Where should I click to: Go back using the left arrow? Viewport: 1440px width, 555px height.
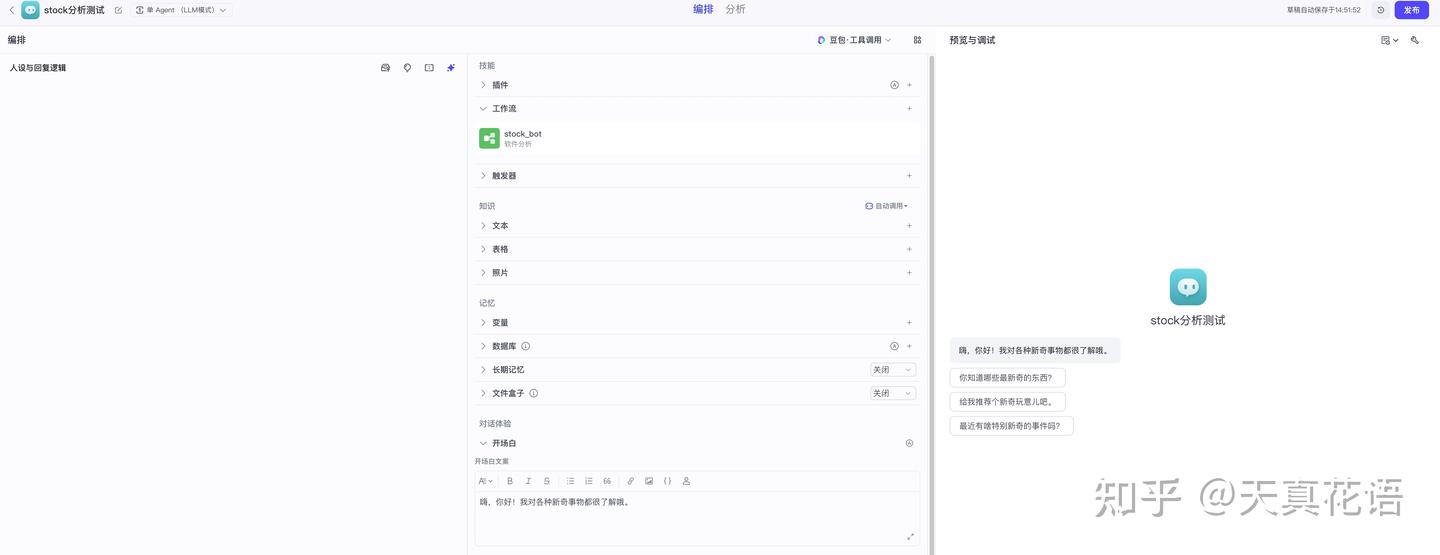coord(12,10)
